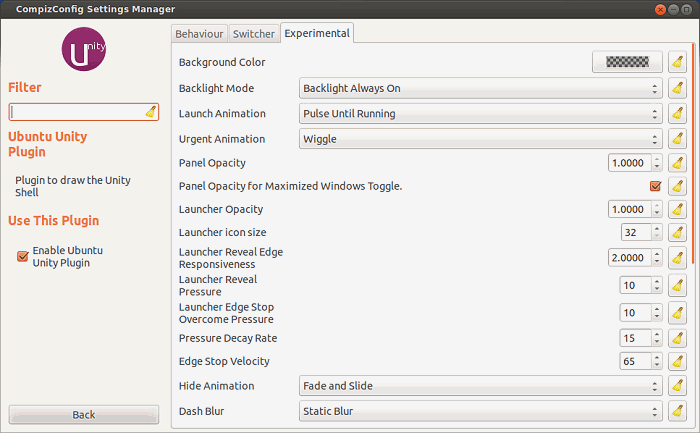Decrease Launcher Reveal Pressure with down arrow
700x433 pixels.
[657, 289]
